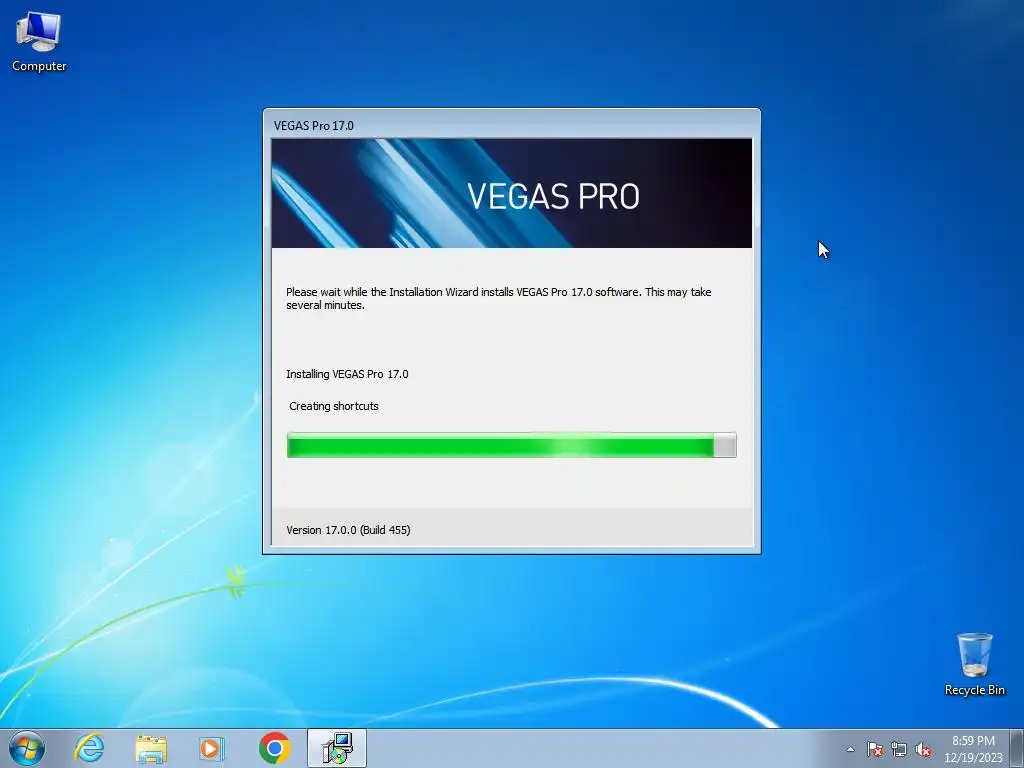Launch Google Chrome from the taskbar
The image size is (1024, 768).
(x=274, y=748)
